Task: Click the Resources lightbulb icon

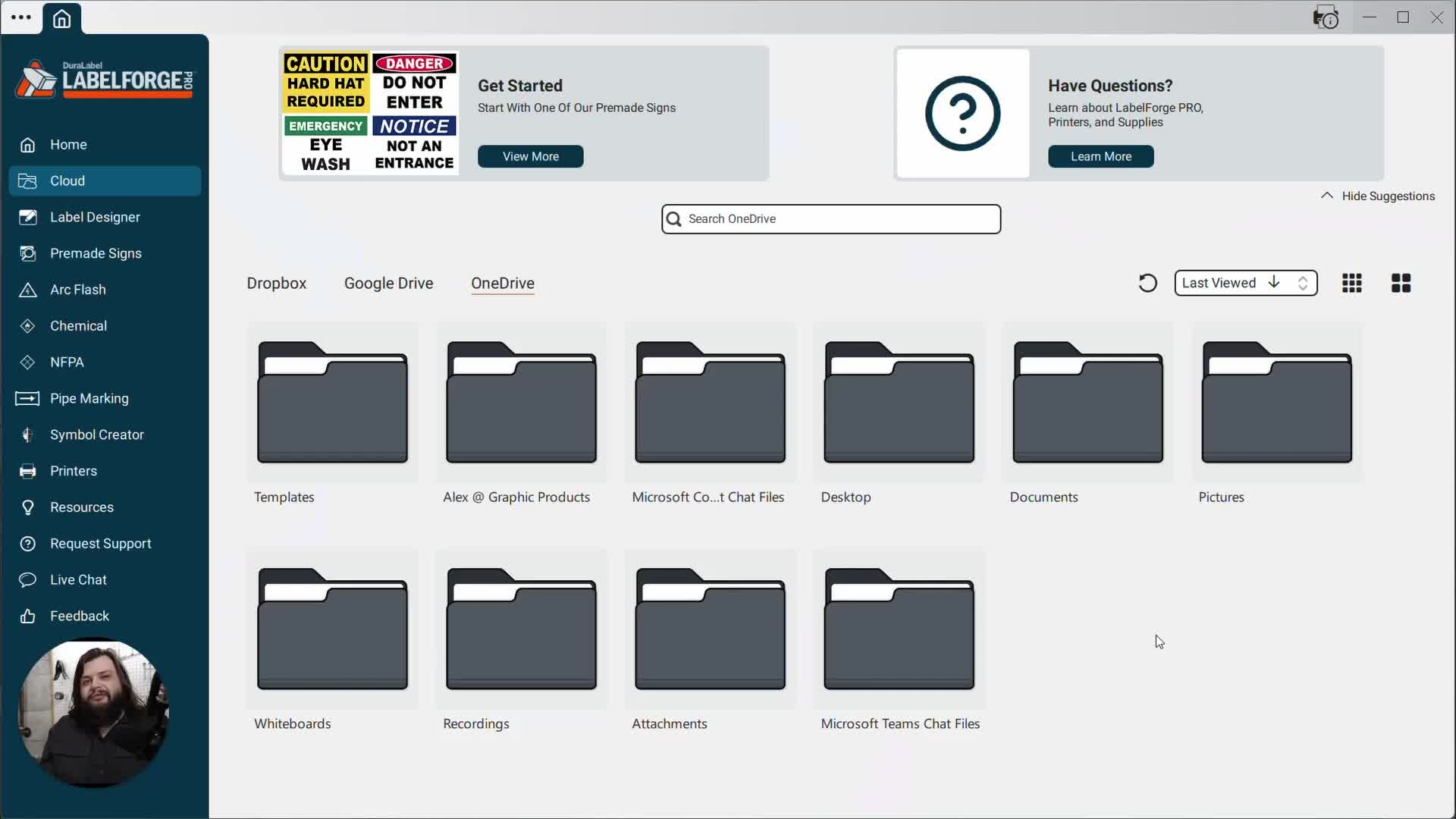Action: tap(28, 507)
